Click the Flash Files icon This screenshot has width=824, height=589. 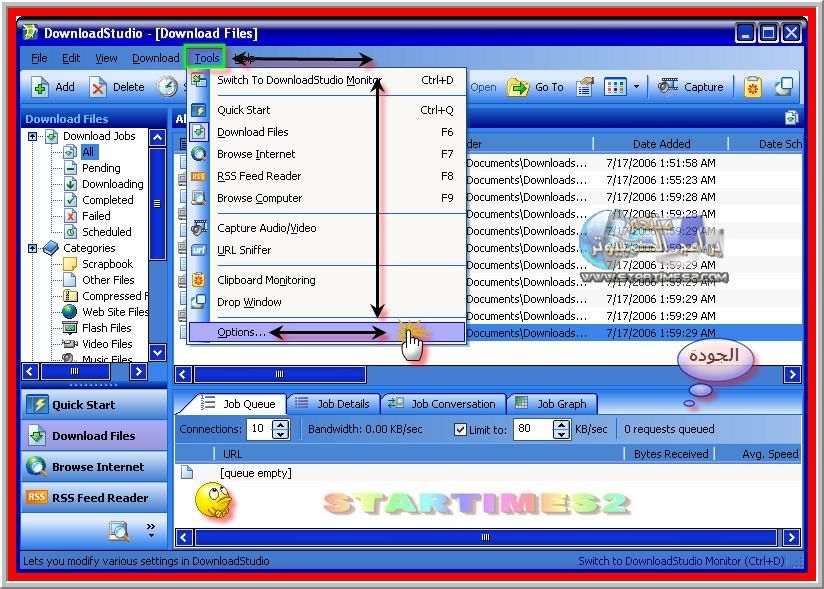70,328
